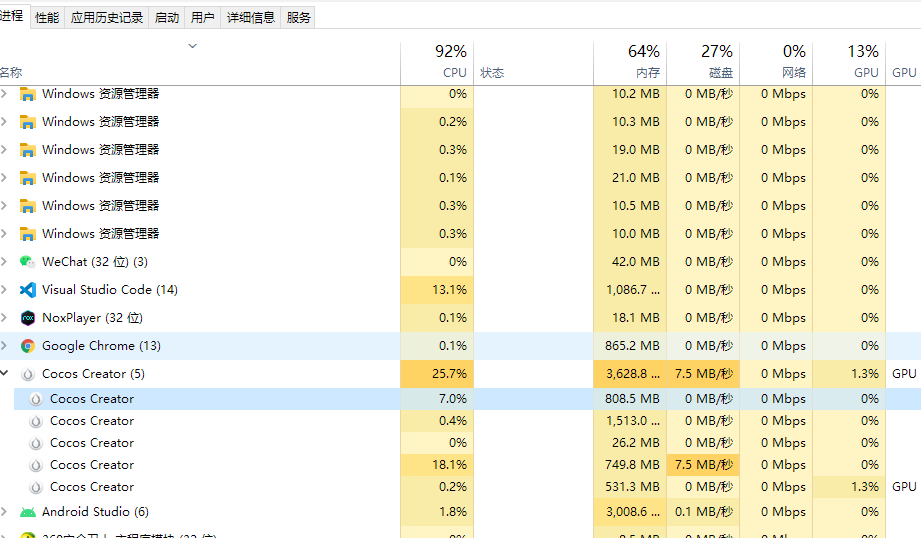Click the WeChat app icon
The width and height of the screenshot is (921, 538).
coord(28,261)
